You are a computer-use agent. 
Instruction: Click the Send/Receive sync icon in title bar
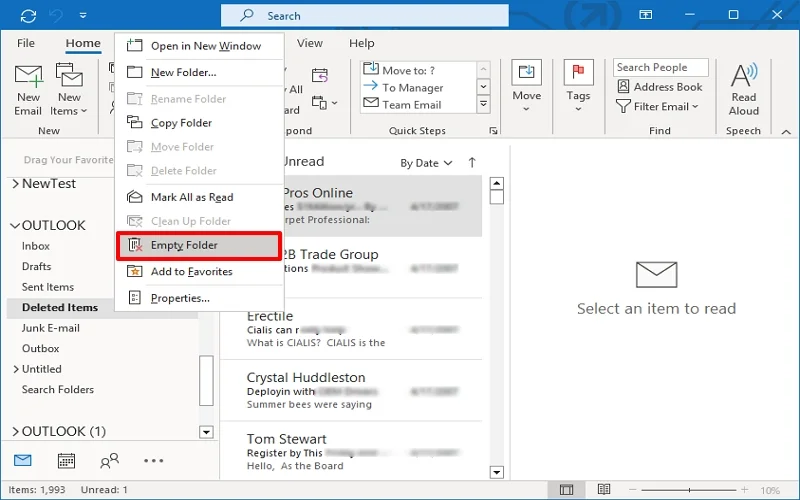(x=28, y=15)
